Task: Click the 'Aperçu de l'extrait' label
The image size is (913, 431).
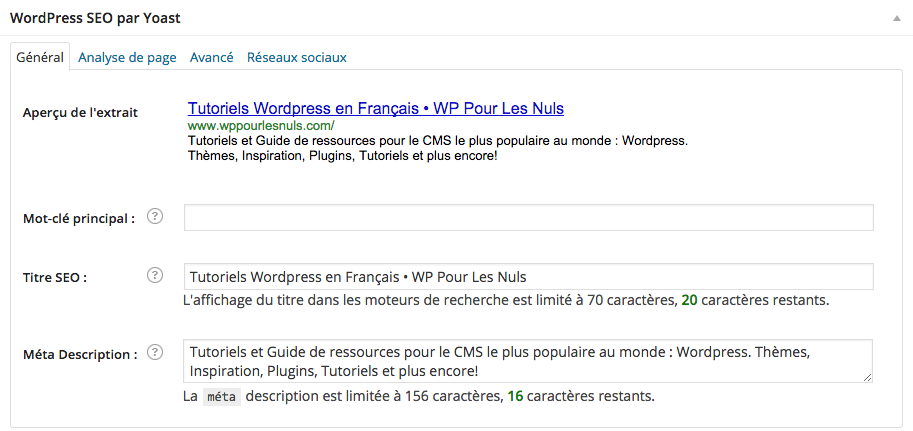Action: [80, 113]
